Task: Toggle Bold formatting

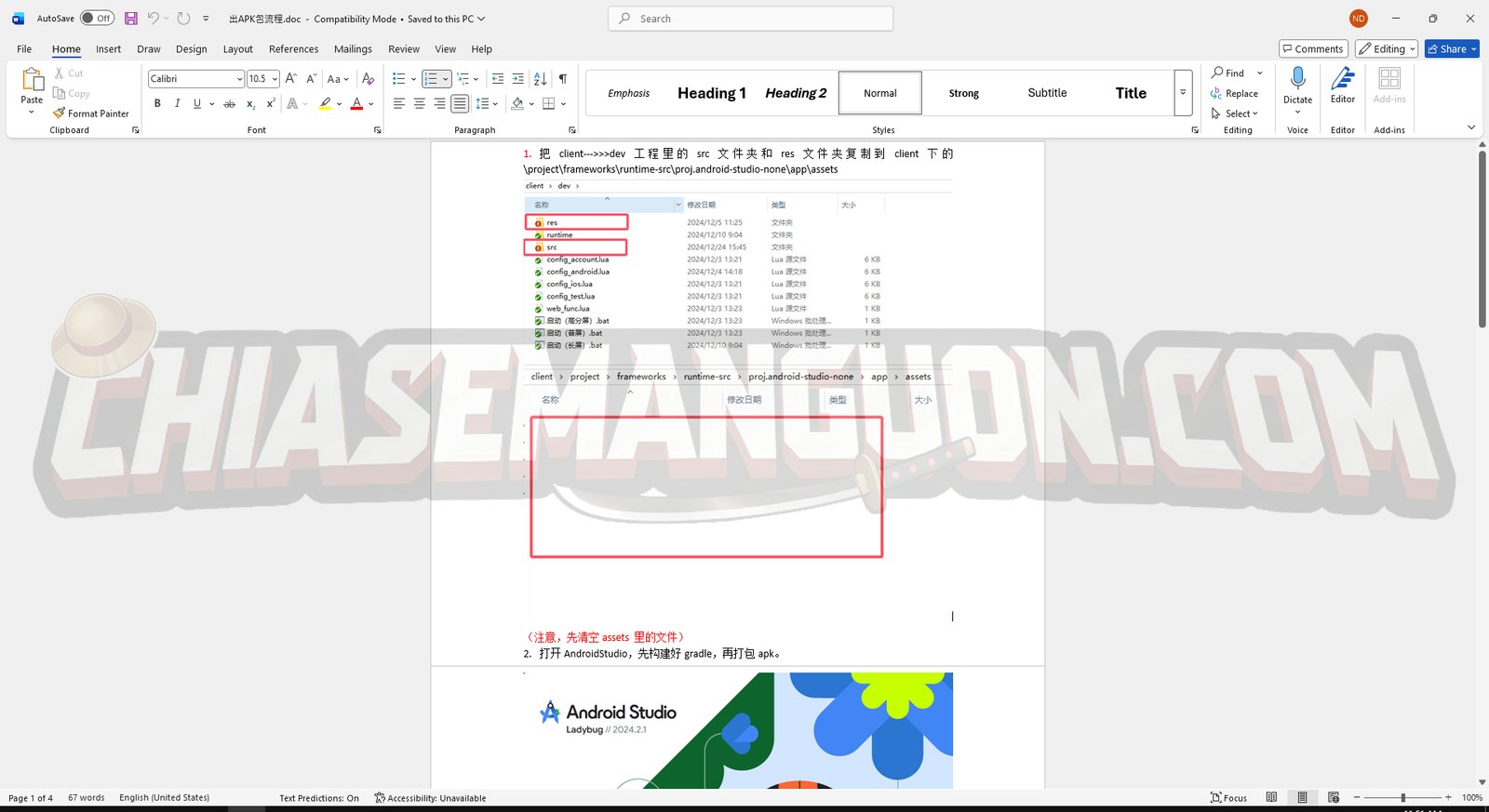Action: click(157, 104)
